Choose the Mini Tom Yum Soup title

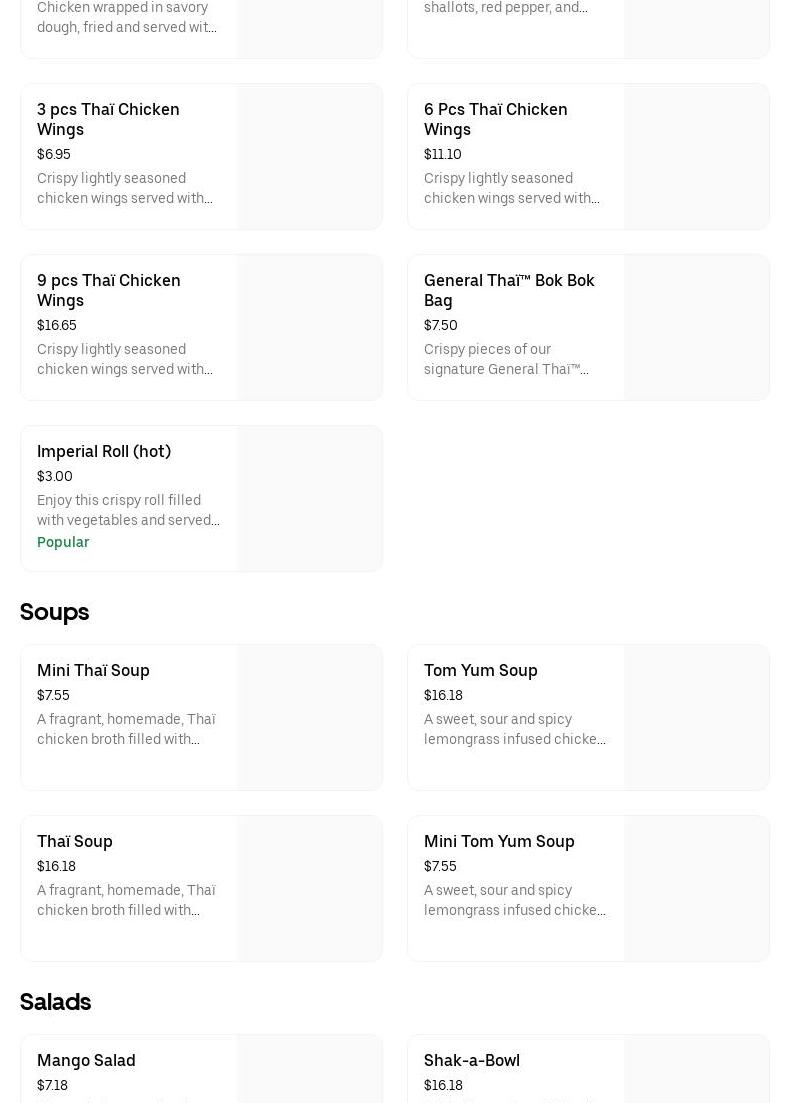click(x=499, y=841)
